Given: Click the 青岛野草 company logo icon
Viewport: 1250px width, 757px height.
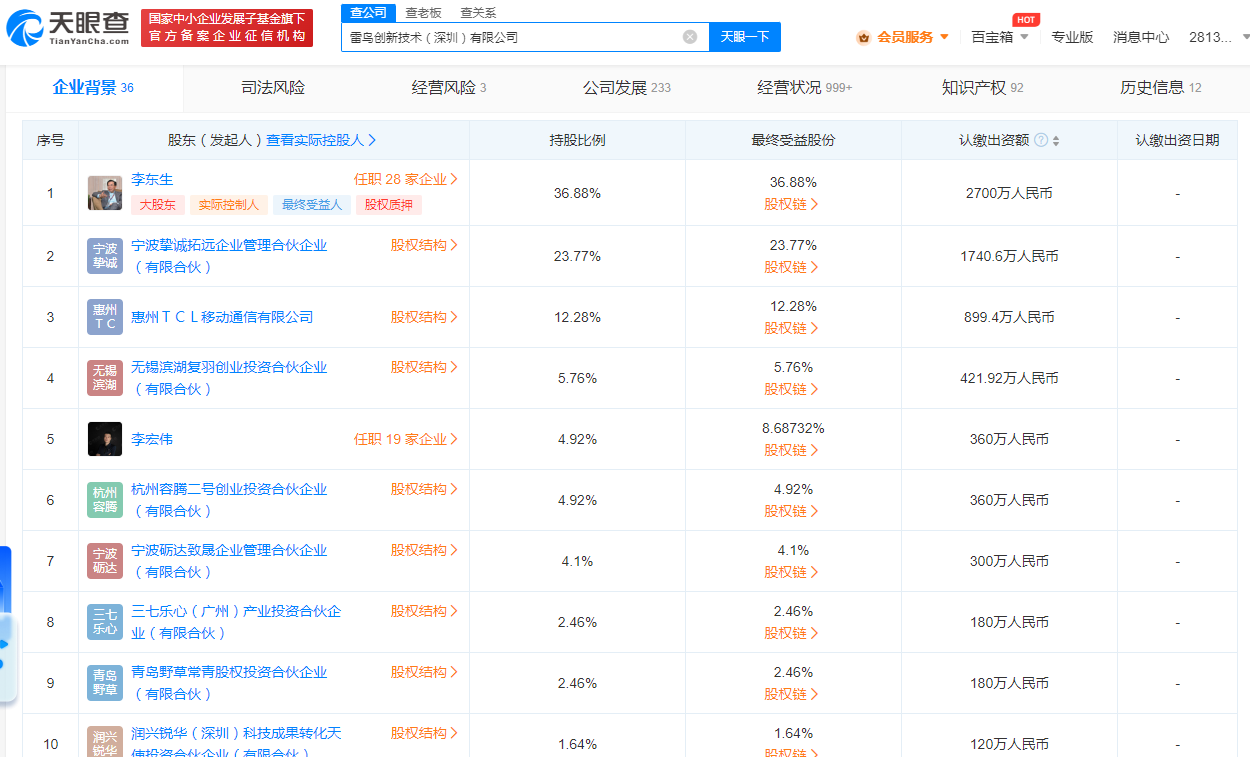Looking at the screenshot, I should point(105,683).
